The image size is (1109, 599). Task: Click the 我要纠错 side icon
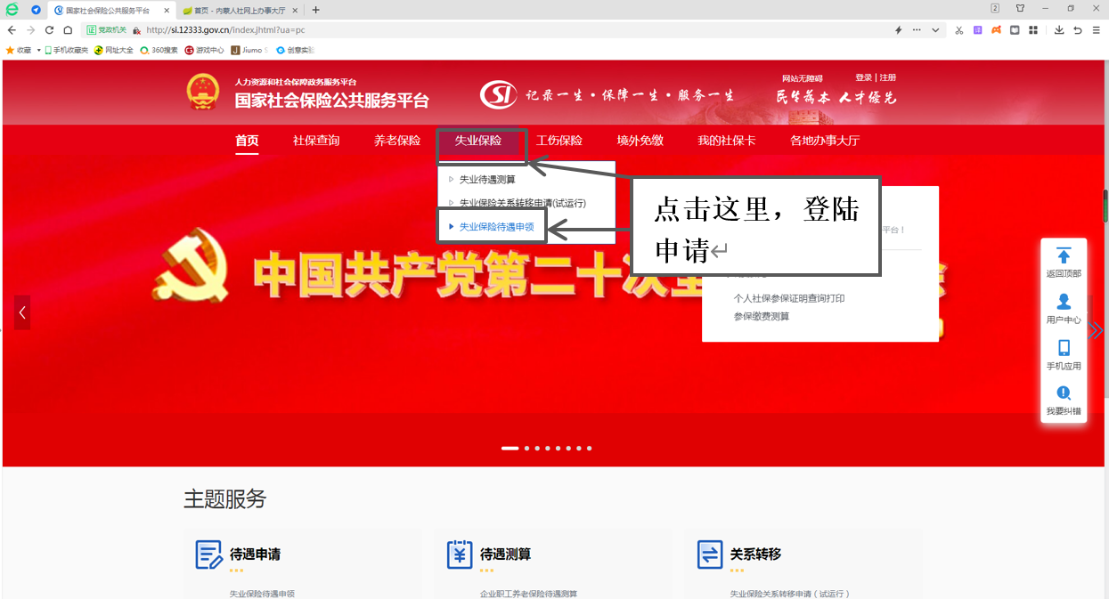click(x=1063, y=393)
